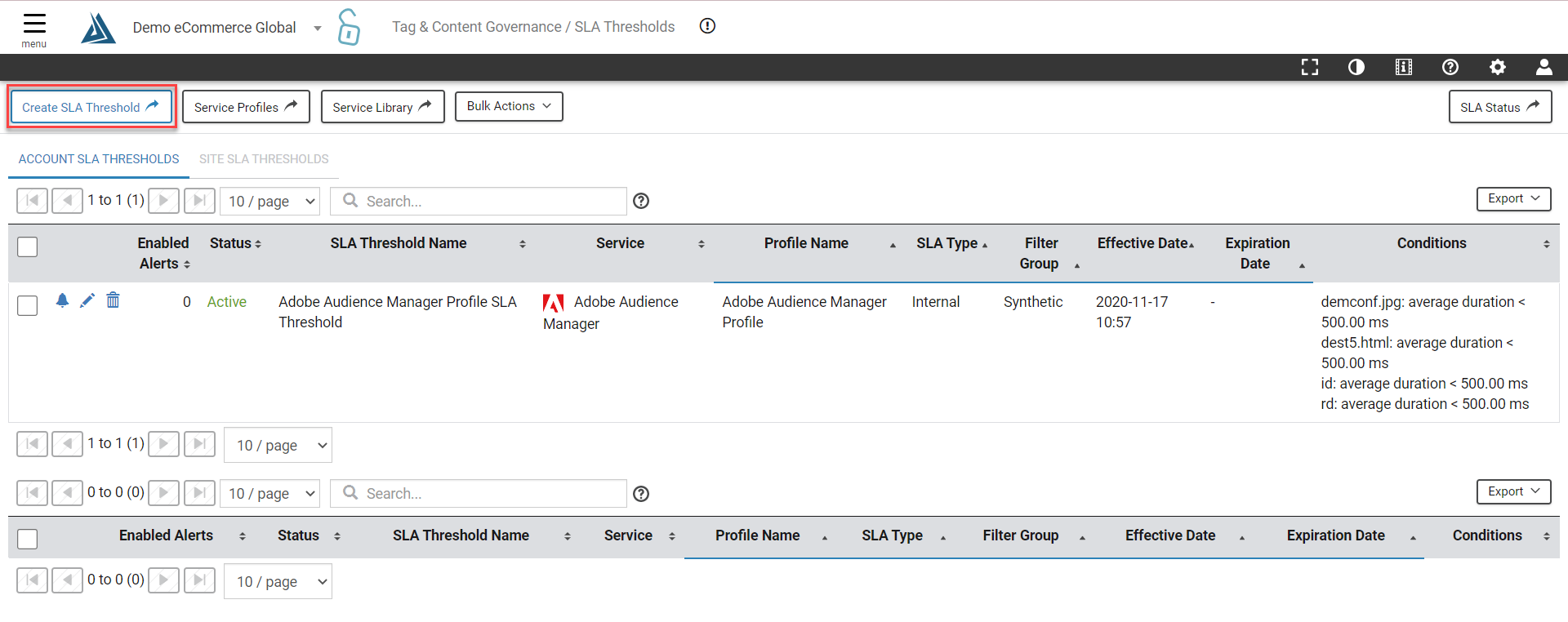Expand the Bulk Actions dropdown

click(509, 106)
